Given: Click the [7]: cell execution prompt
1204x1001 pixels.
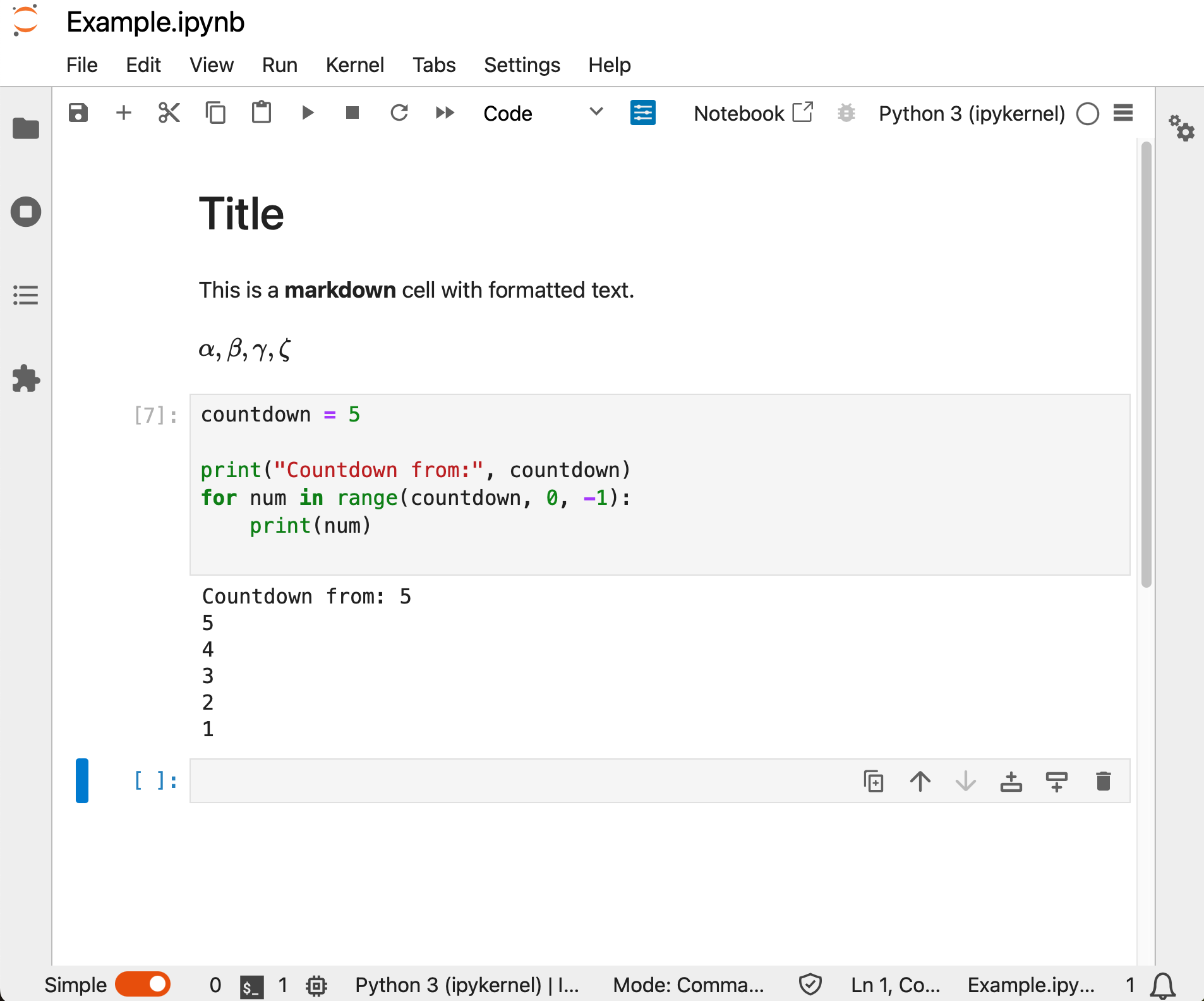Looking at the screenshot, I should click(x=155, y=415).
